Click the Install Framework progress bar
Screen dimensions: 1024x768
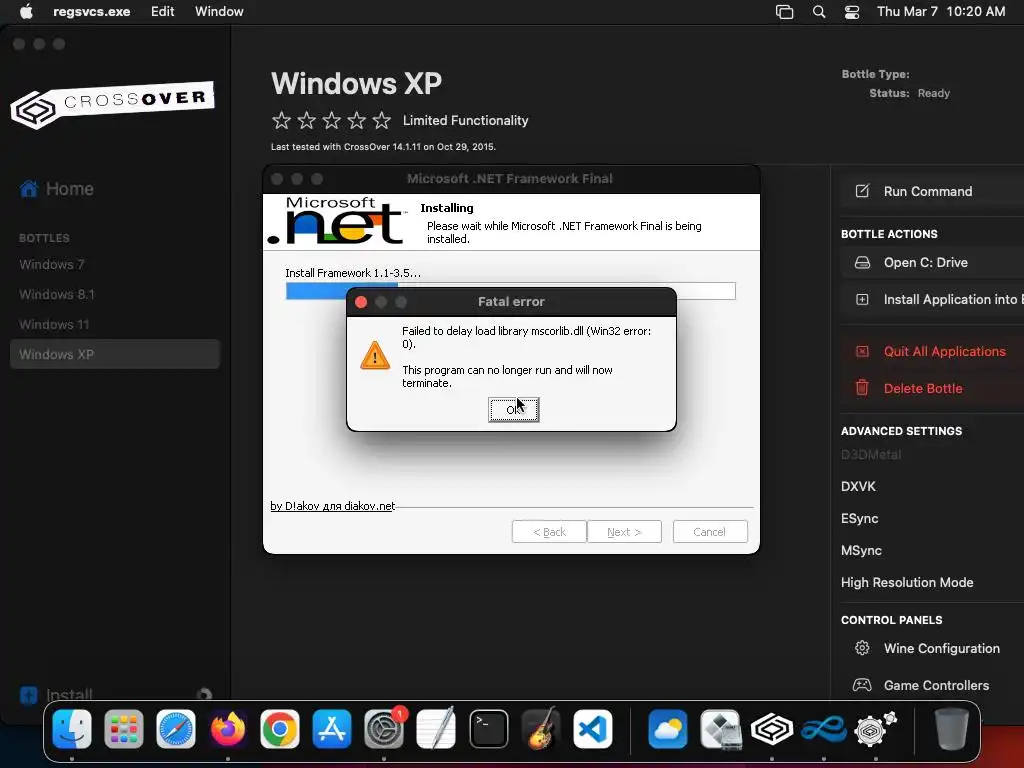(x=511, y=291)
